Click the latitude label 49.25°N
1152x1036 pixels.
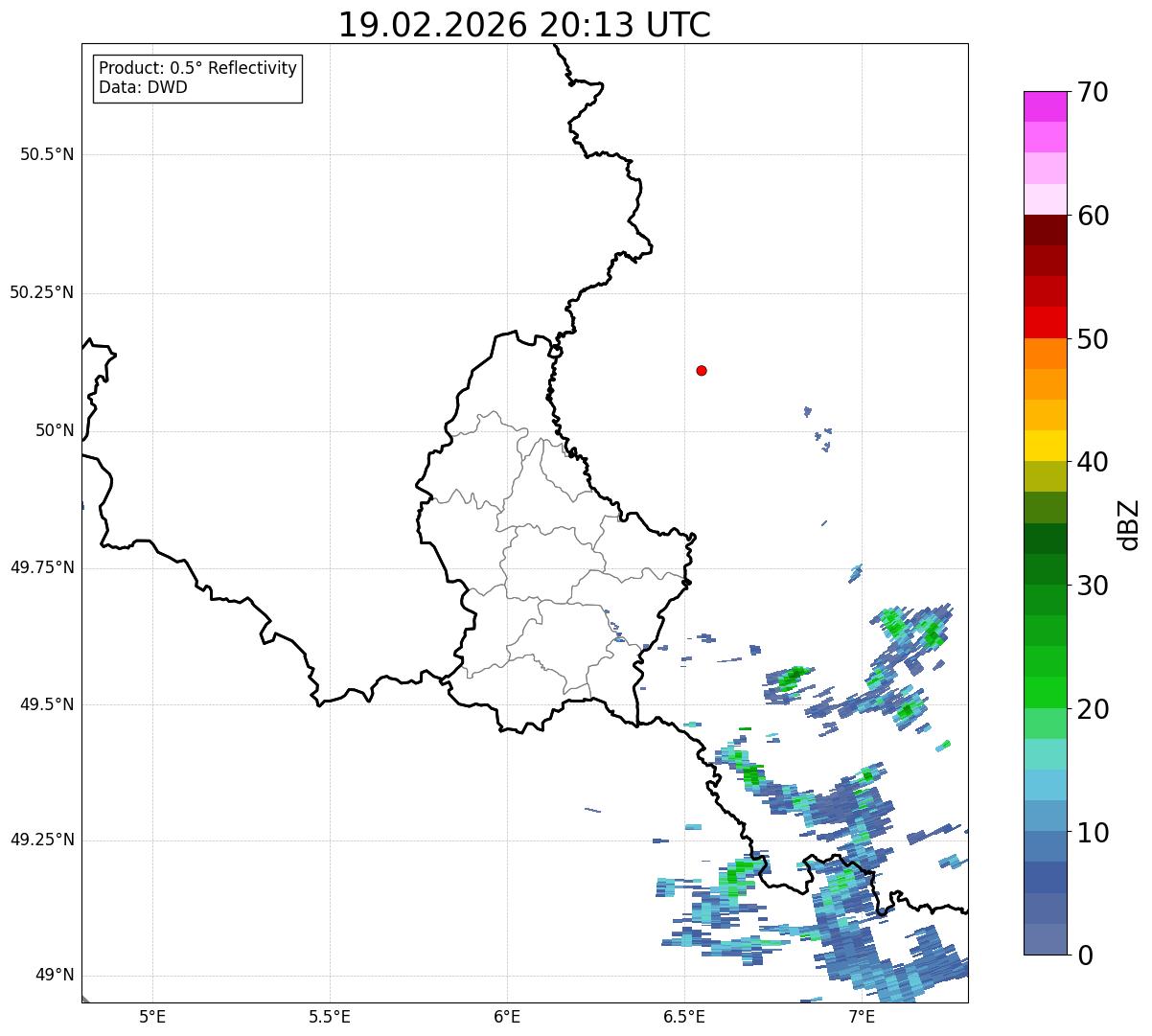(42, 840)
